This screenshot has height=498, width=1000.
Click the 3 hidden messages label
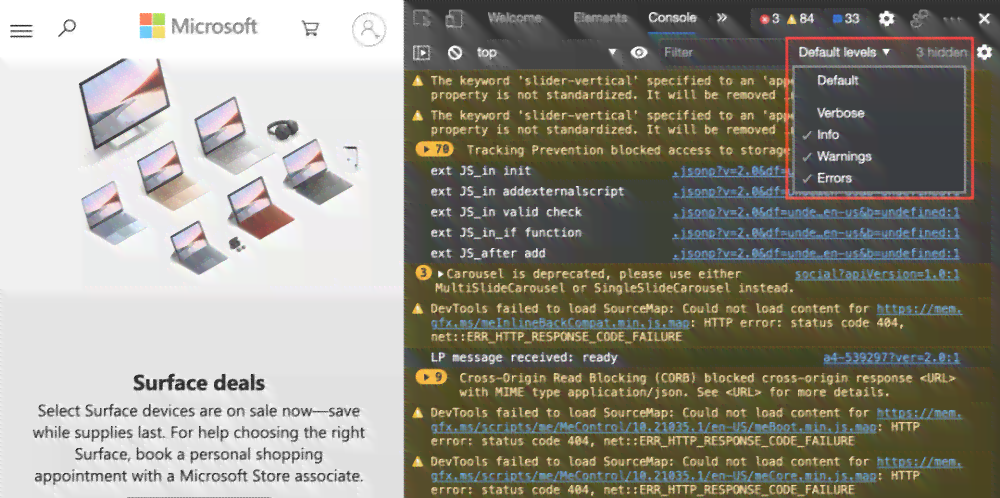click(941, 52)
